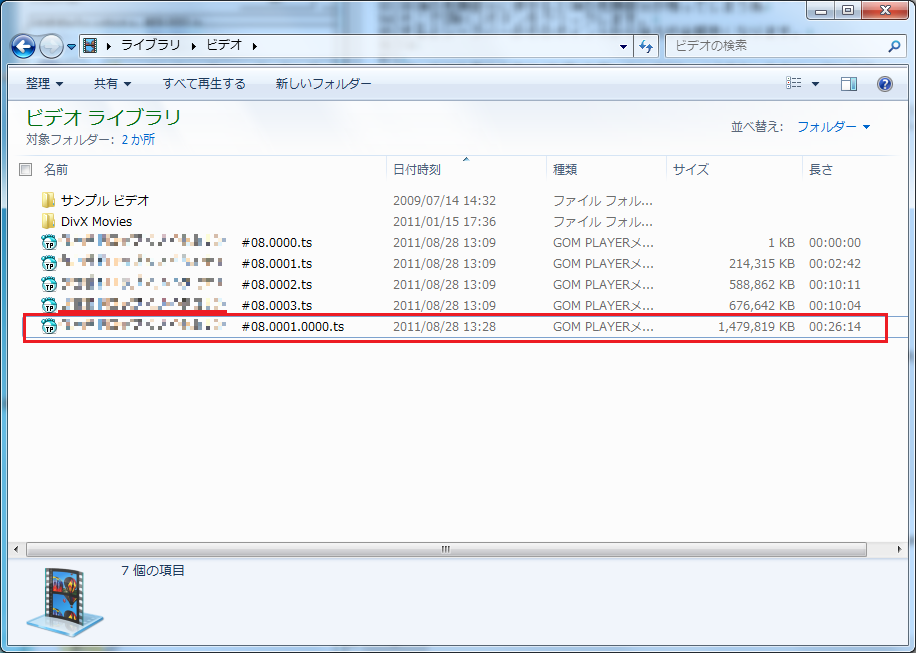Expand the 並べ替え フォルダー dropdown

833,127
